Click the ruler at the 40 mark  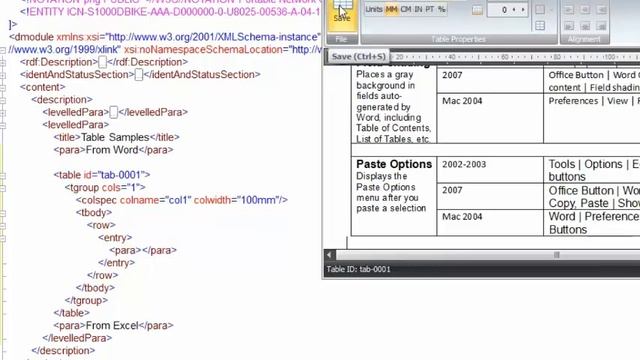pos(452,57)
